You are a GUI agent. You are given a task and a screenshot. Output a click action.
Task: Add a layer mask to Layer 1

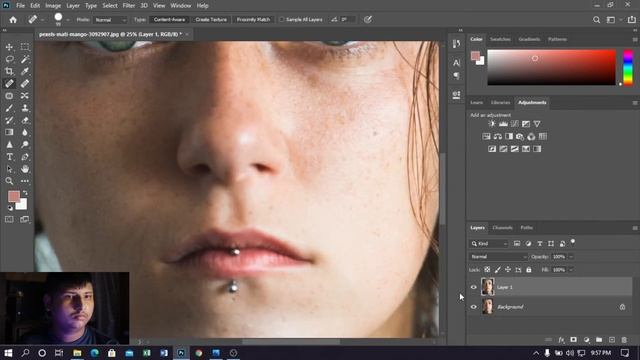pyautogui.click(x=573, y=340)
